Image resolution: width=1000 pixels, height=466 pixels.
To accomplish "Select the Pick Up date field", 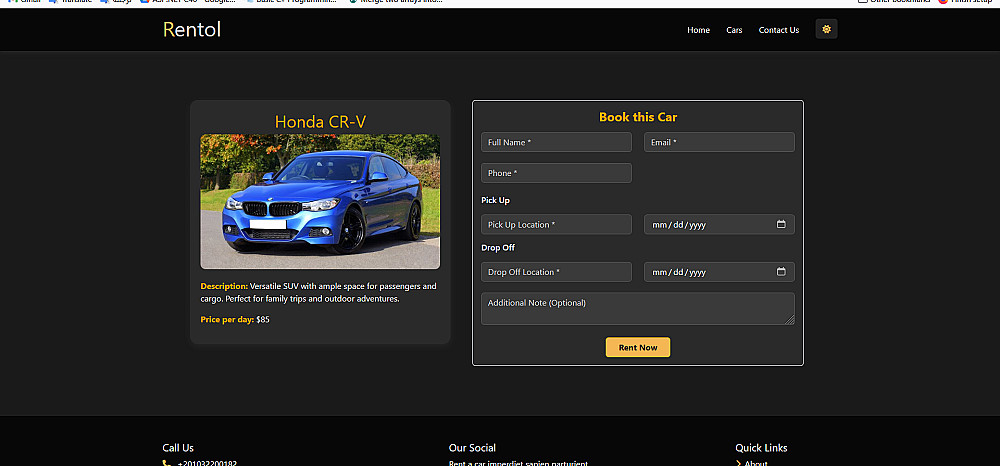I will click(719, 224).
